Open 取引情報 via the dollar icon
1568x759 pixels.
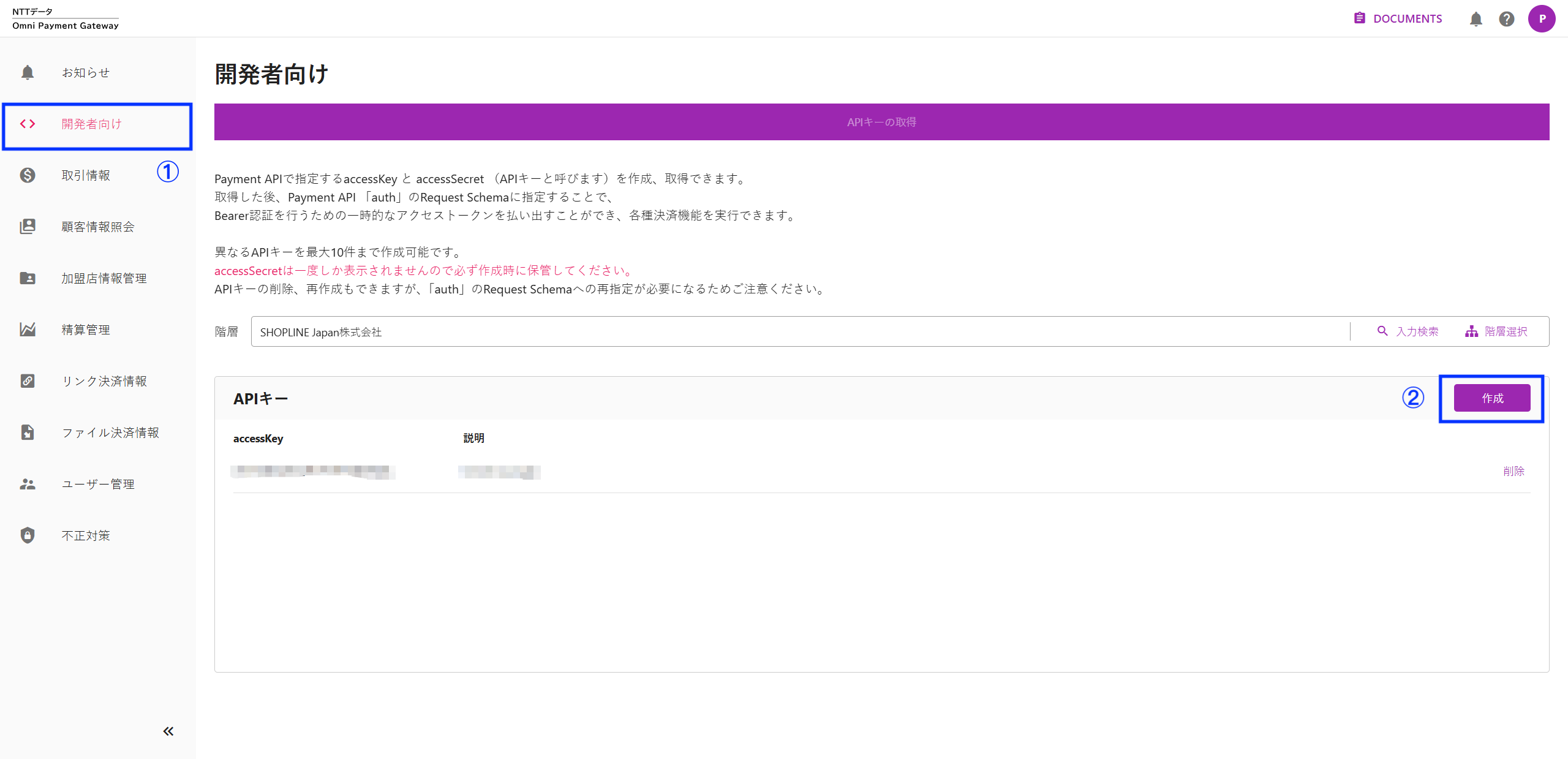[x=27, y=175]
